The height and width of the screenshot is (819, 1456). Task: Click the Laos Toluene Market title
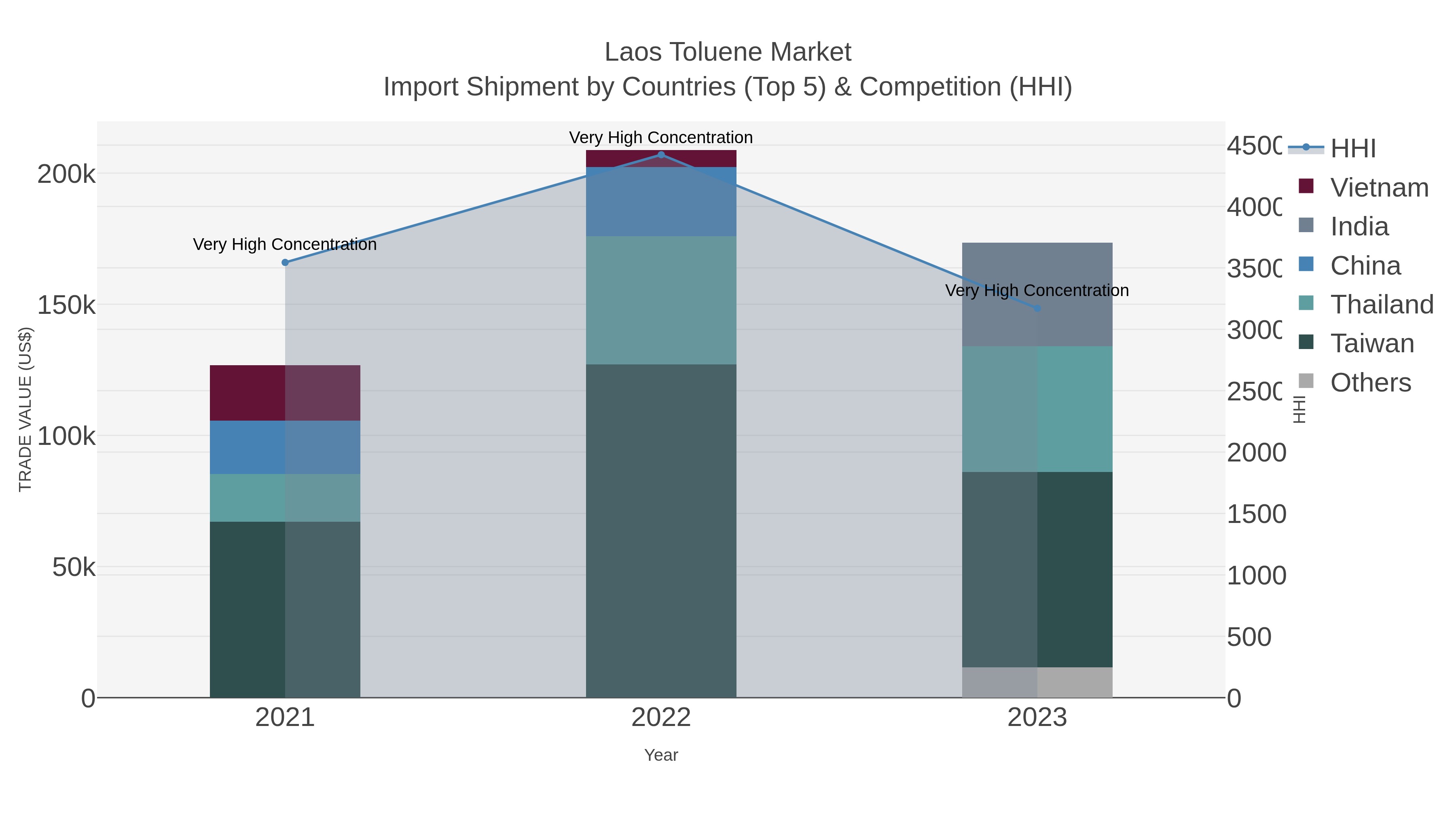[728, 52]
